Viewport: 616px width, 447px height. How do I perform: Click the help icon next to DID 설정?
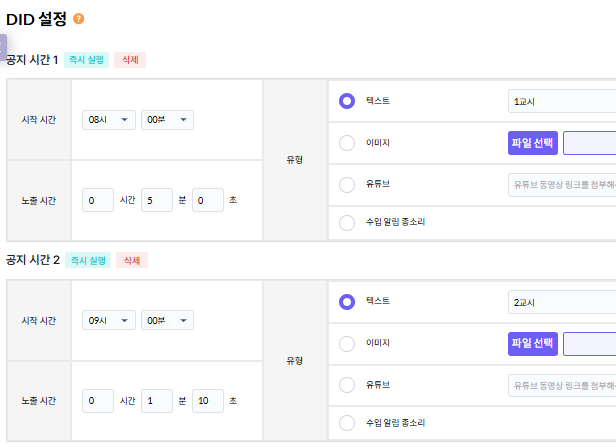(79, 19)
